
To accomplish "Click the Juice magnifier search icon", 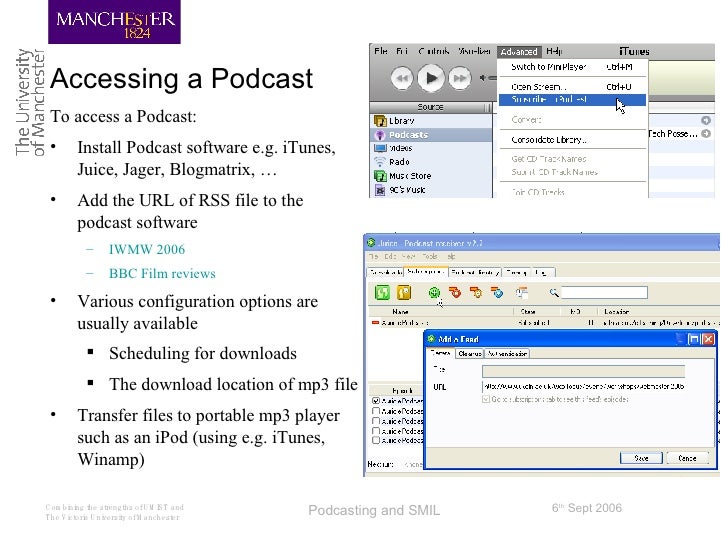I will tap(554, 292).
